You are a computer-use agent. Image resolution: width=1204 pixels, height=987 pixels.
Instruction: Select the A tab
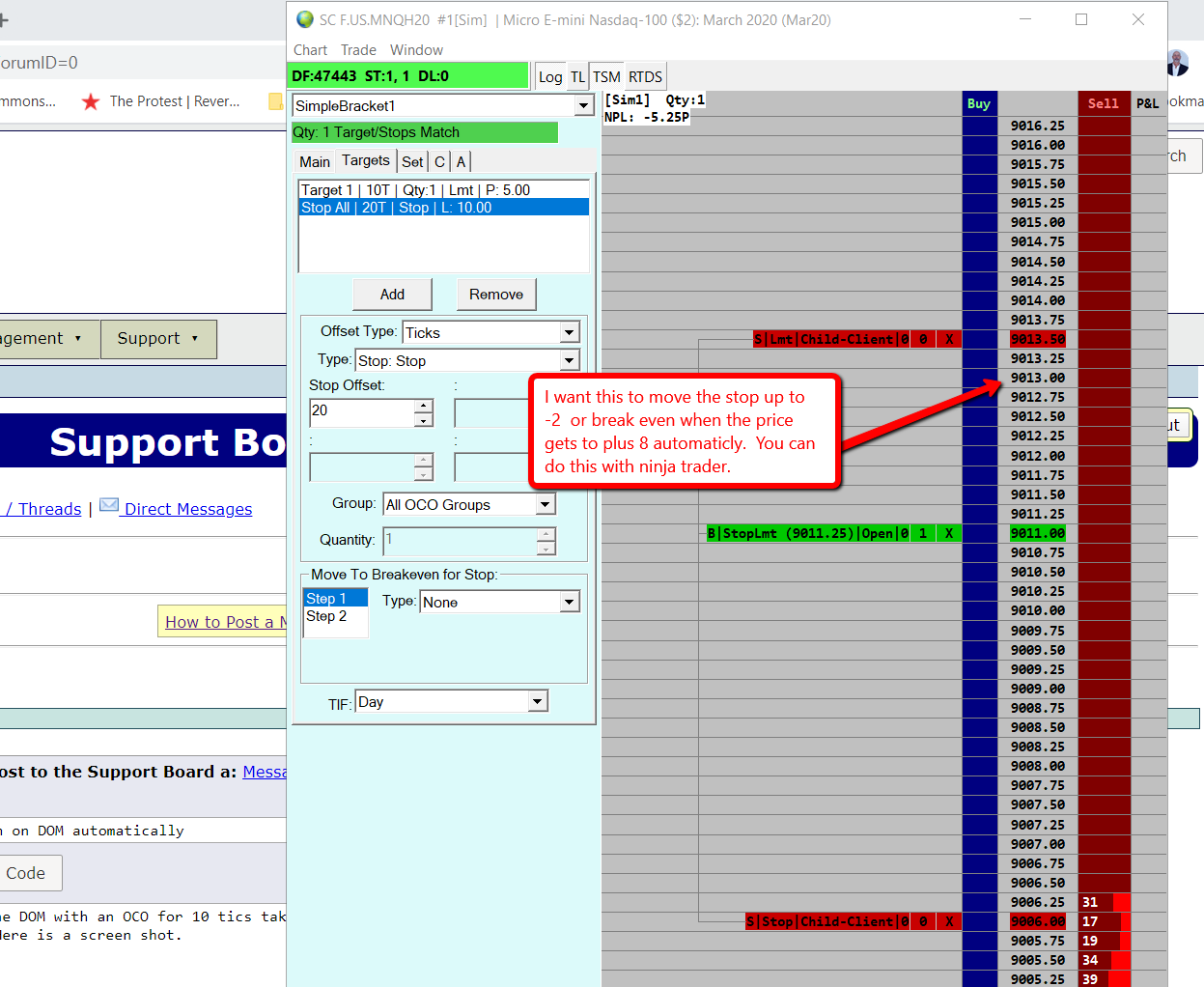point(461,162)
